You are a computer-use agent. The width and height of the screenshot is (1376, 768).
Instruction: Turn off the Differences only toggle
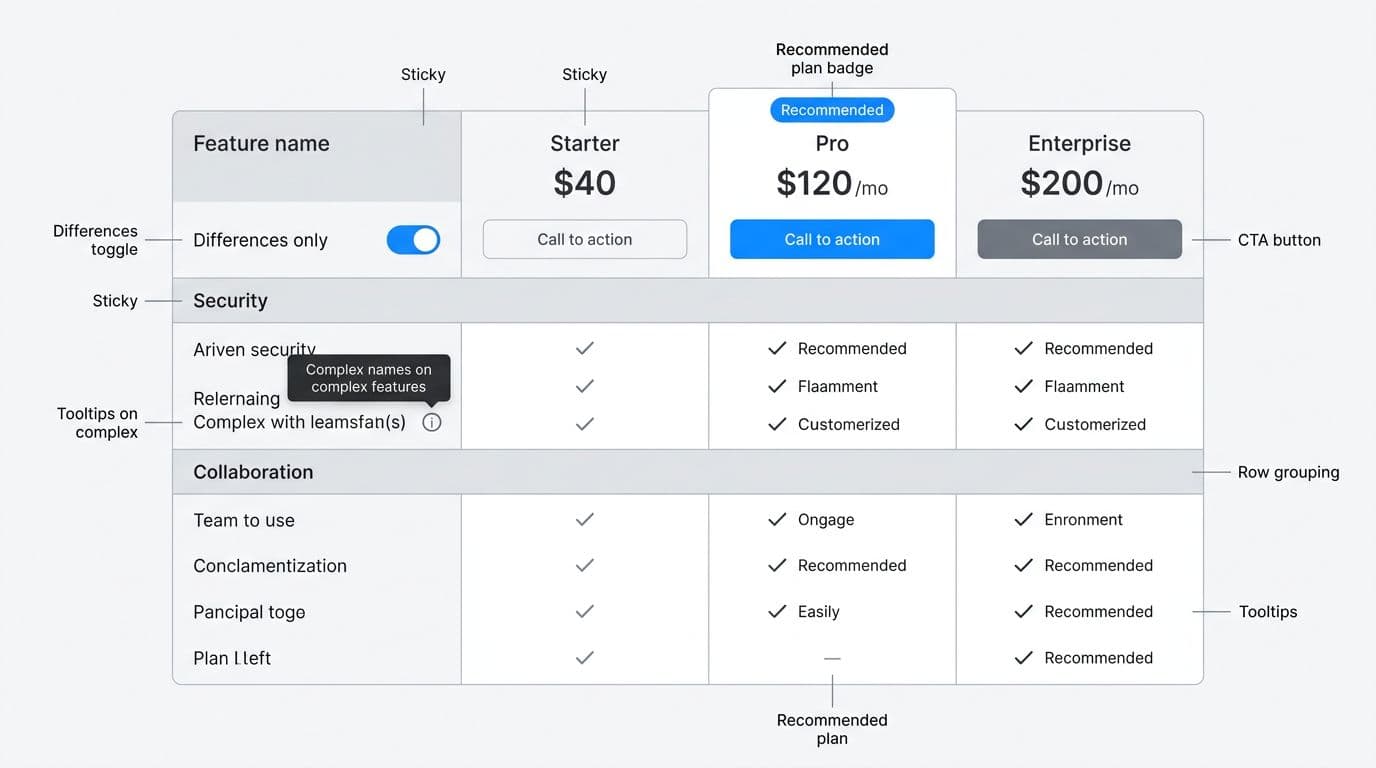click(413, 239)
